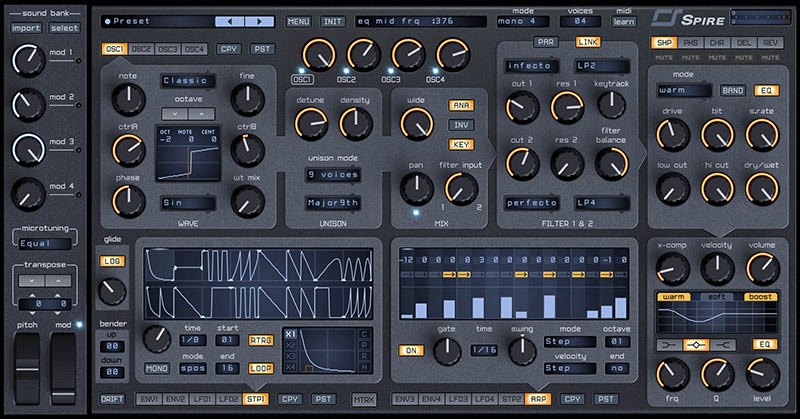Open the infecto filter type dropdown
800x419 pixels.
532,66
